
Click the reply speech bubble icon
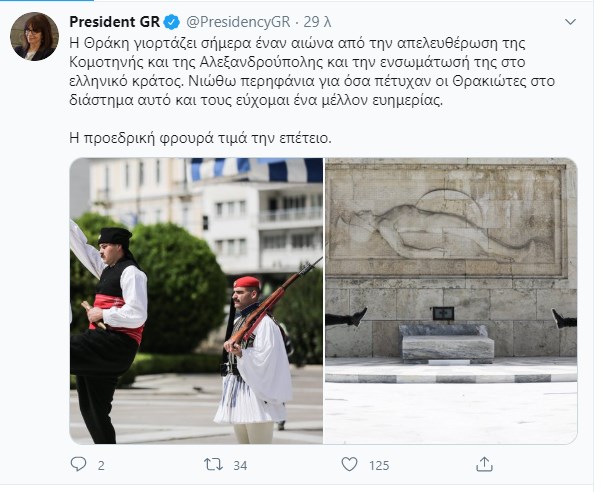pos(79,464)
